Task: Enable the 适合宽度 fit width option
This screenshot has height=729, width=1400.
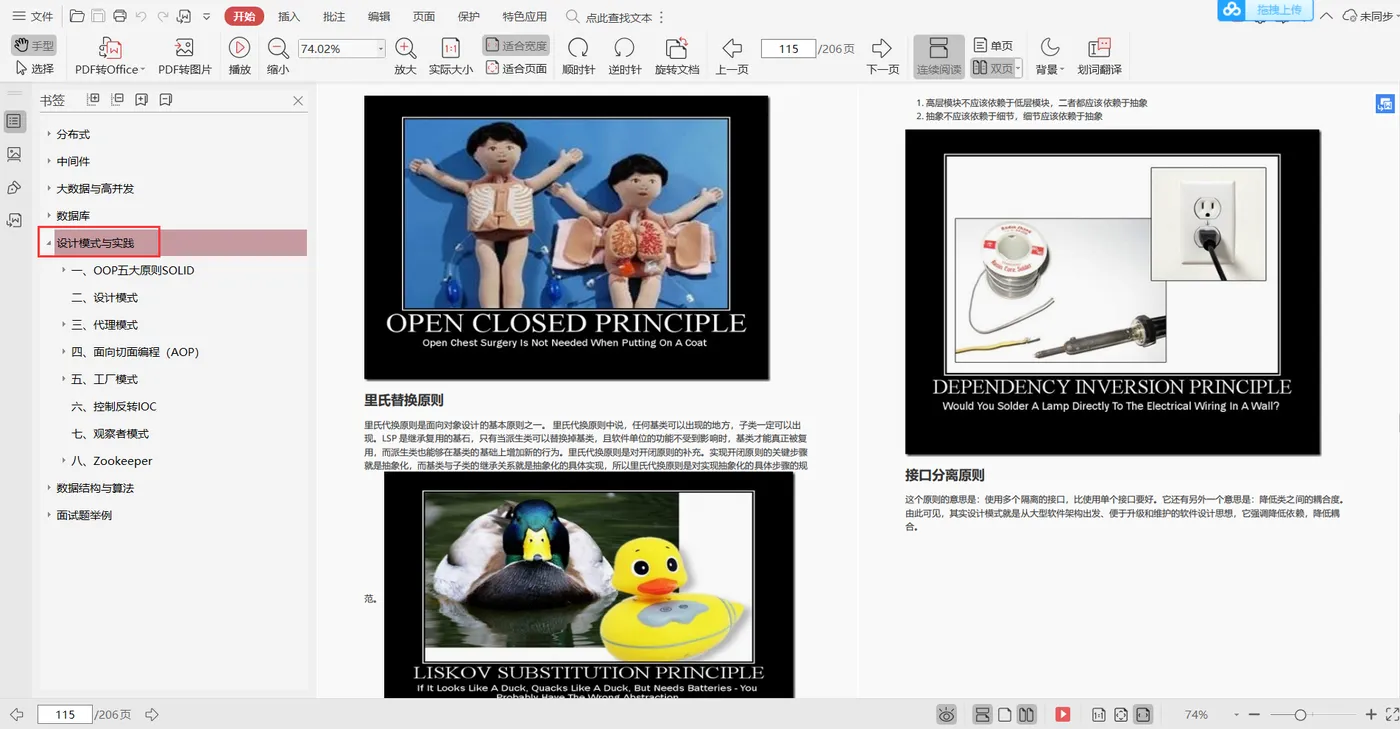Action: 516,46
